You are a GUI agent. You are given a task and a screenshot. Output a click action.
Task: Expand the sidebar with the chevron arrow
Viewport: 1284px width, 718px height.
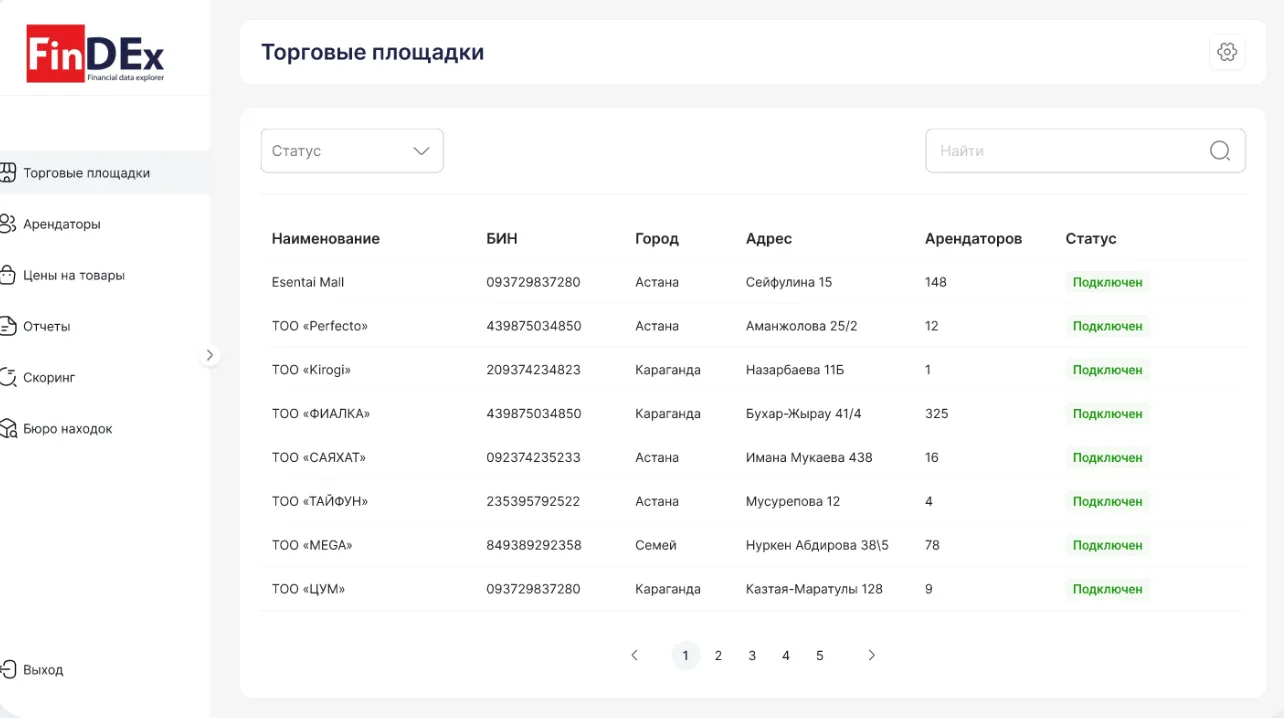point(209,355)
